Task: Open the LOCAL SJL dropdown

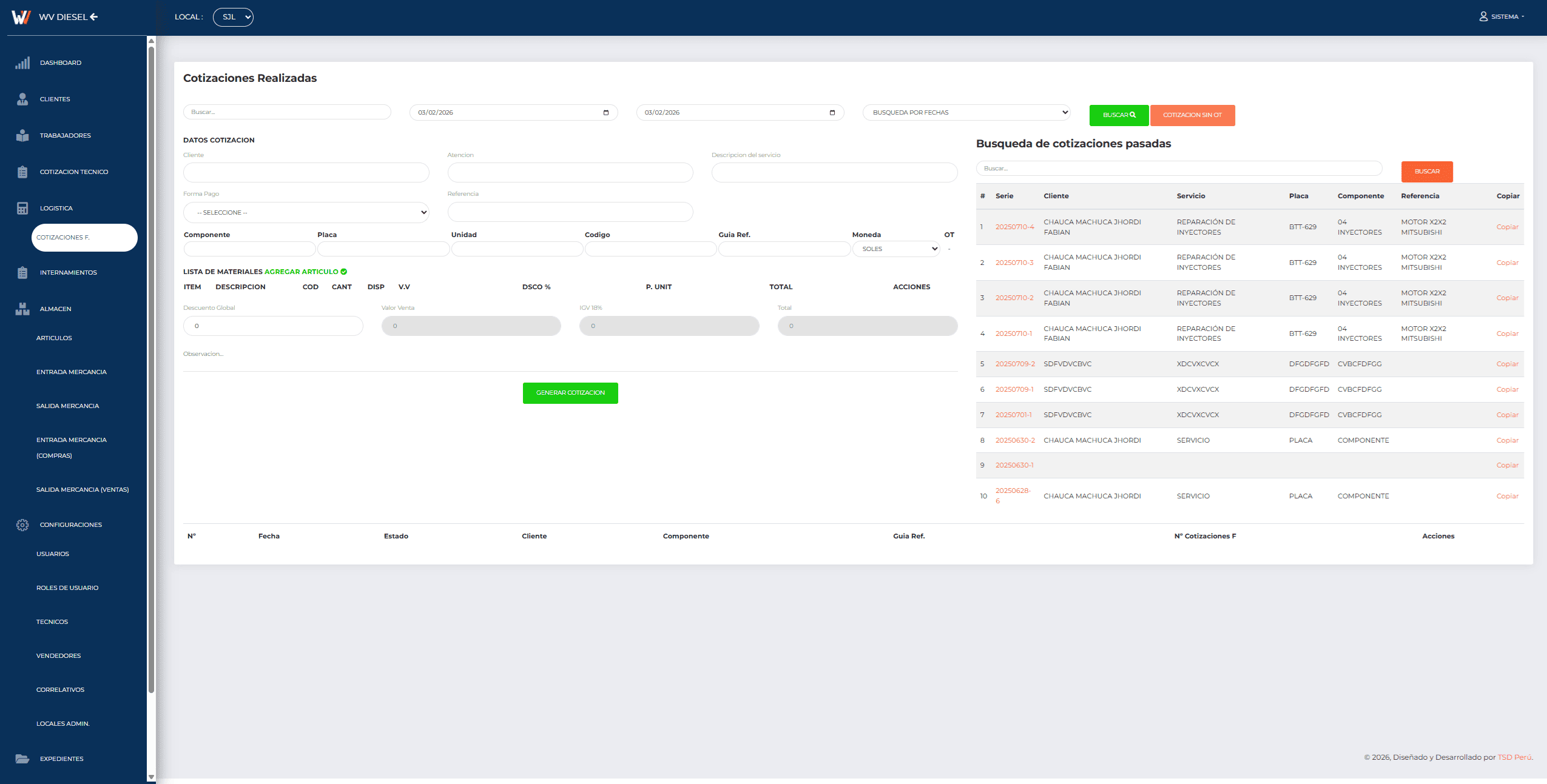Action: (233, 17)
